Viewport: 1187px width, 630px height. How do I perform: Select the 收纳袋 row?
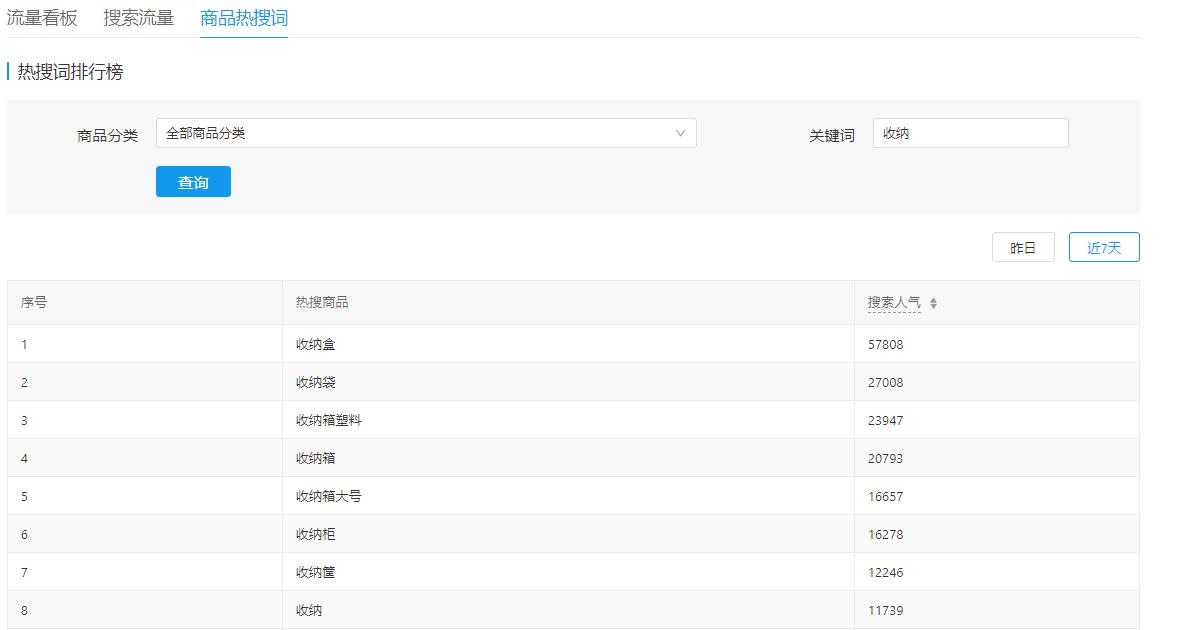point(315,382)
